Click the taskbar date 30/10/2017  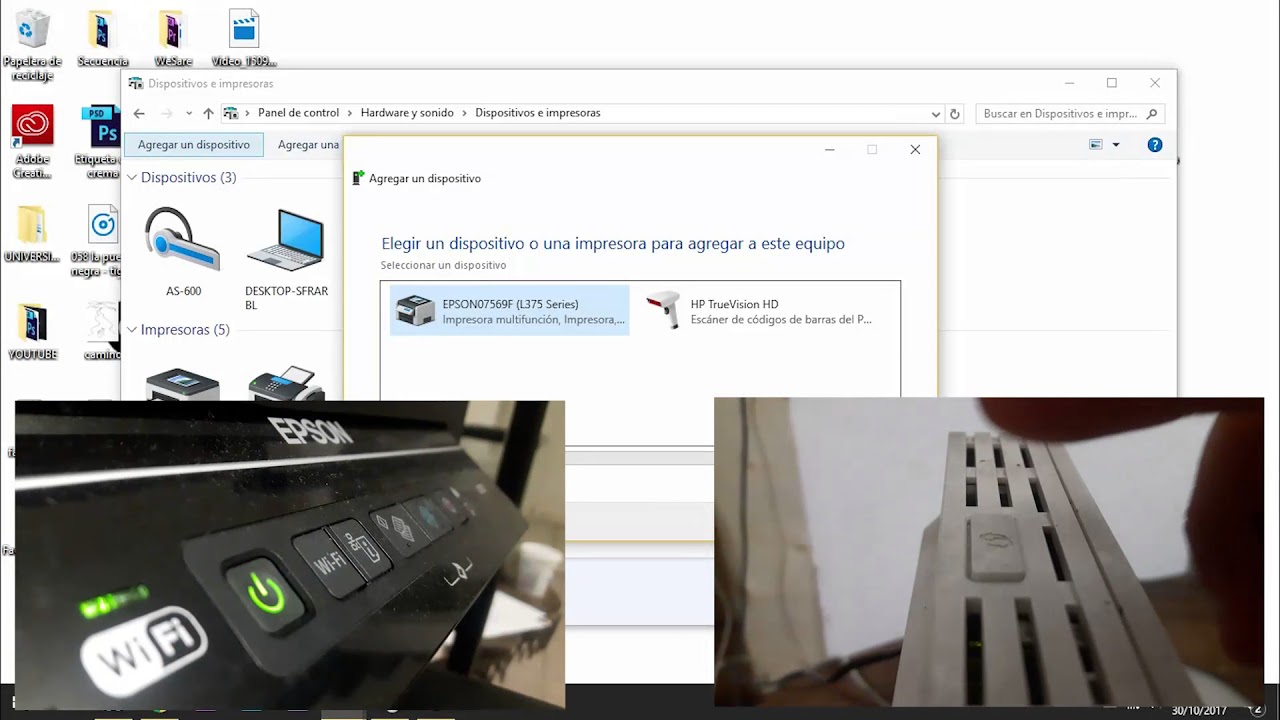(x=1200, y=711)
